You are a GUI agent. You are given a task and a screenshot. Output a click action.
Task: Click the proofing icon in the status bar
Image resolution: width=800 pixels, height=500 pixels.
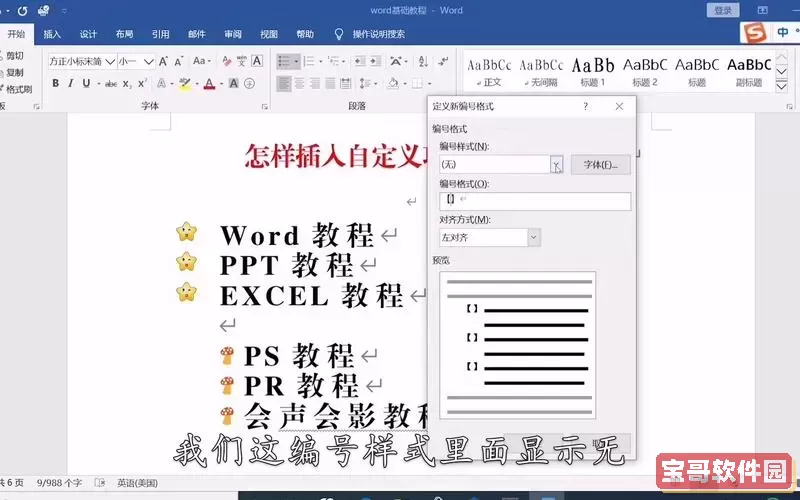point(99,483)
